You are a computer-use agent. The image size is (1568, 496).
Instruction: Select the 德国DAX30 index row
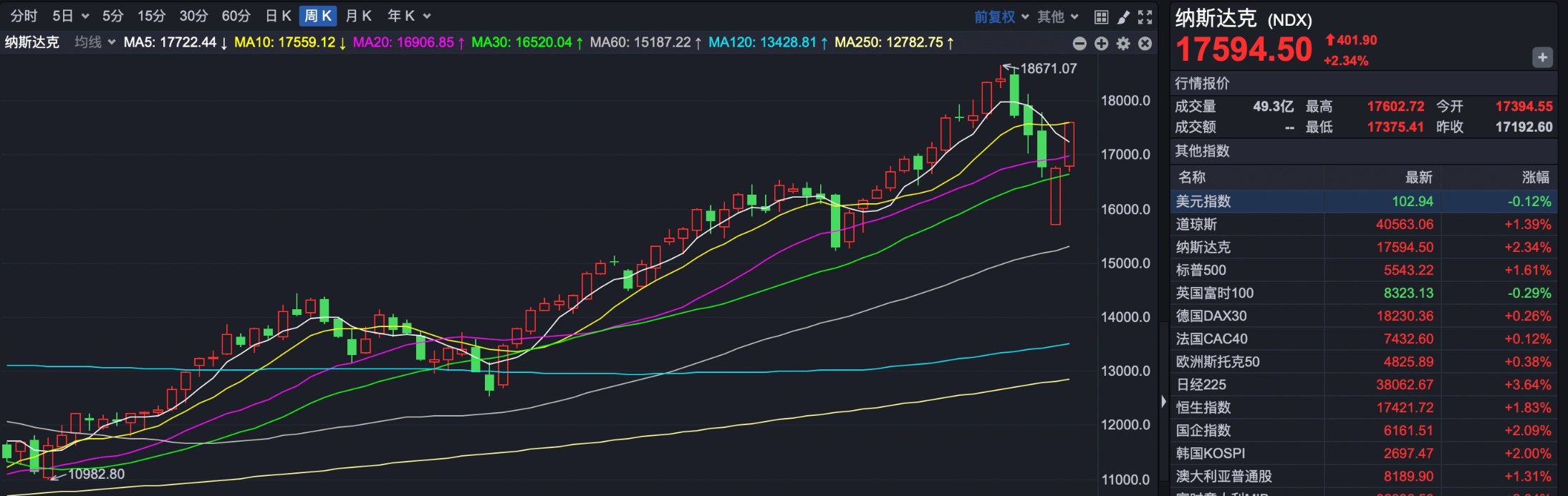tap(1364, 316)
